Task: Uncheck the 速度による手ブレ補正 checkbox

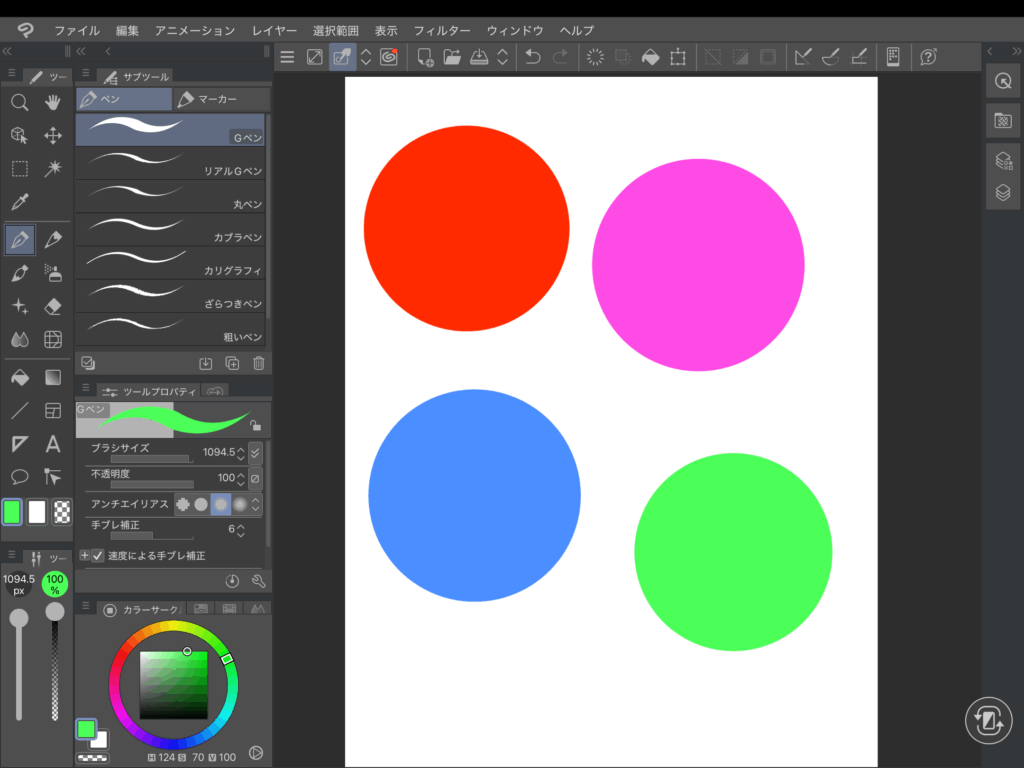Action: coord(98,555)
